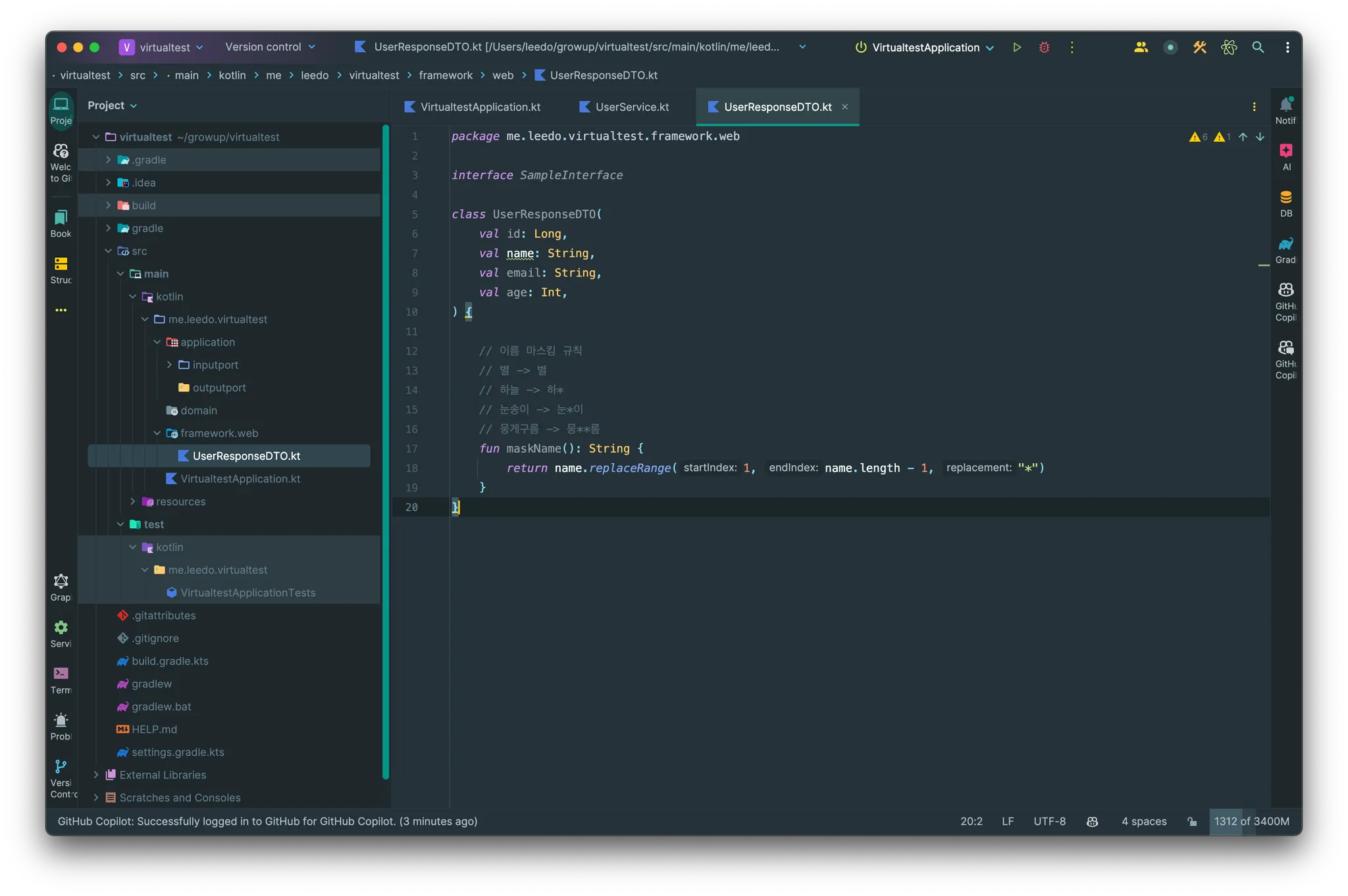Run VirtualtestApplication with the play icon

[1017, 47]
